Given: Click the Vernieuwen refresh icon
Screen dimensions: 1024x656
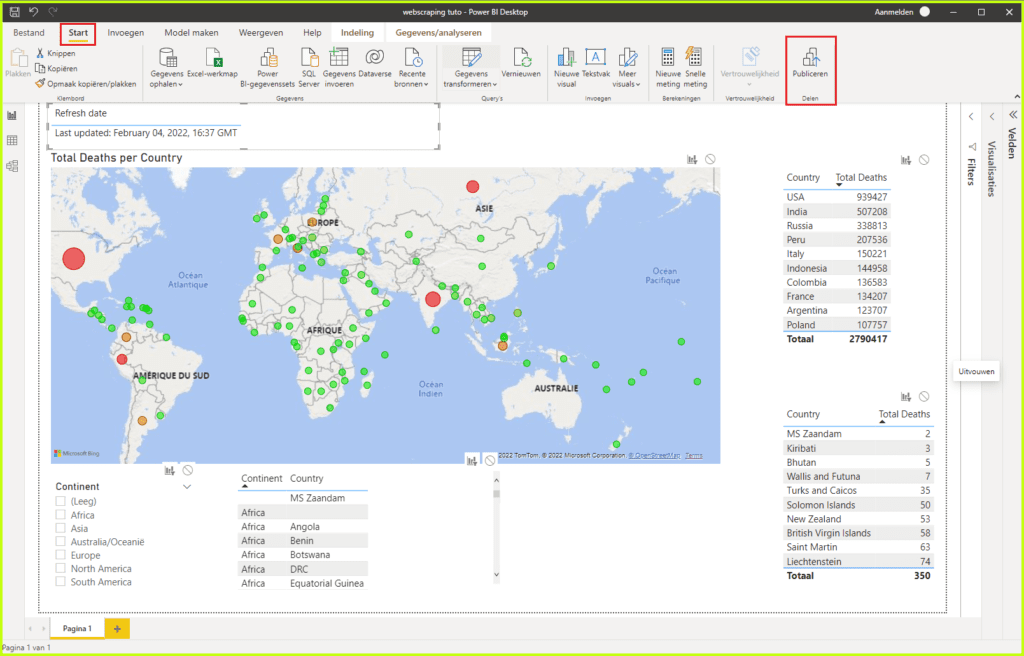Looking at the screenshot, I should [522, 58].
